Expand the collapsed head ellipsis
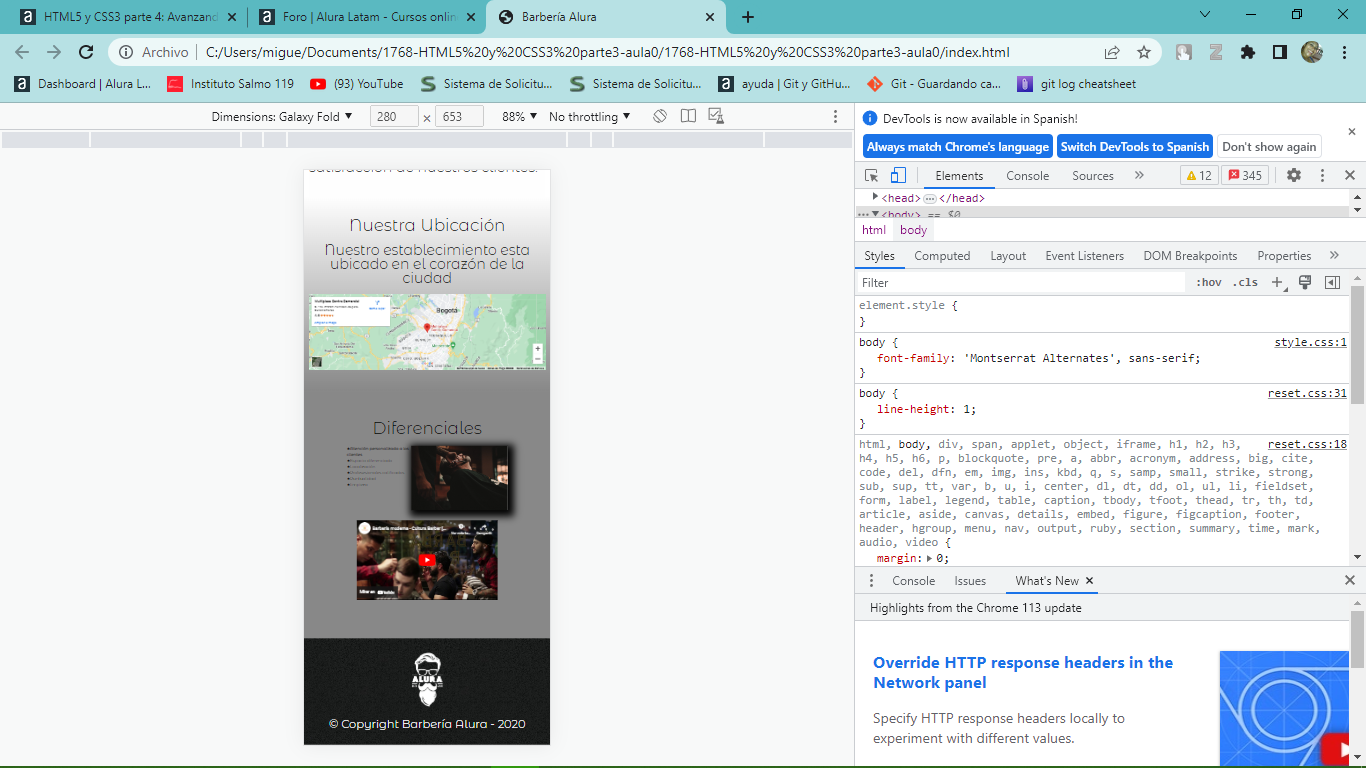 pos(930,198)
